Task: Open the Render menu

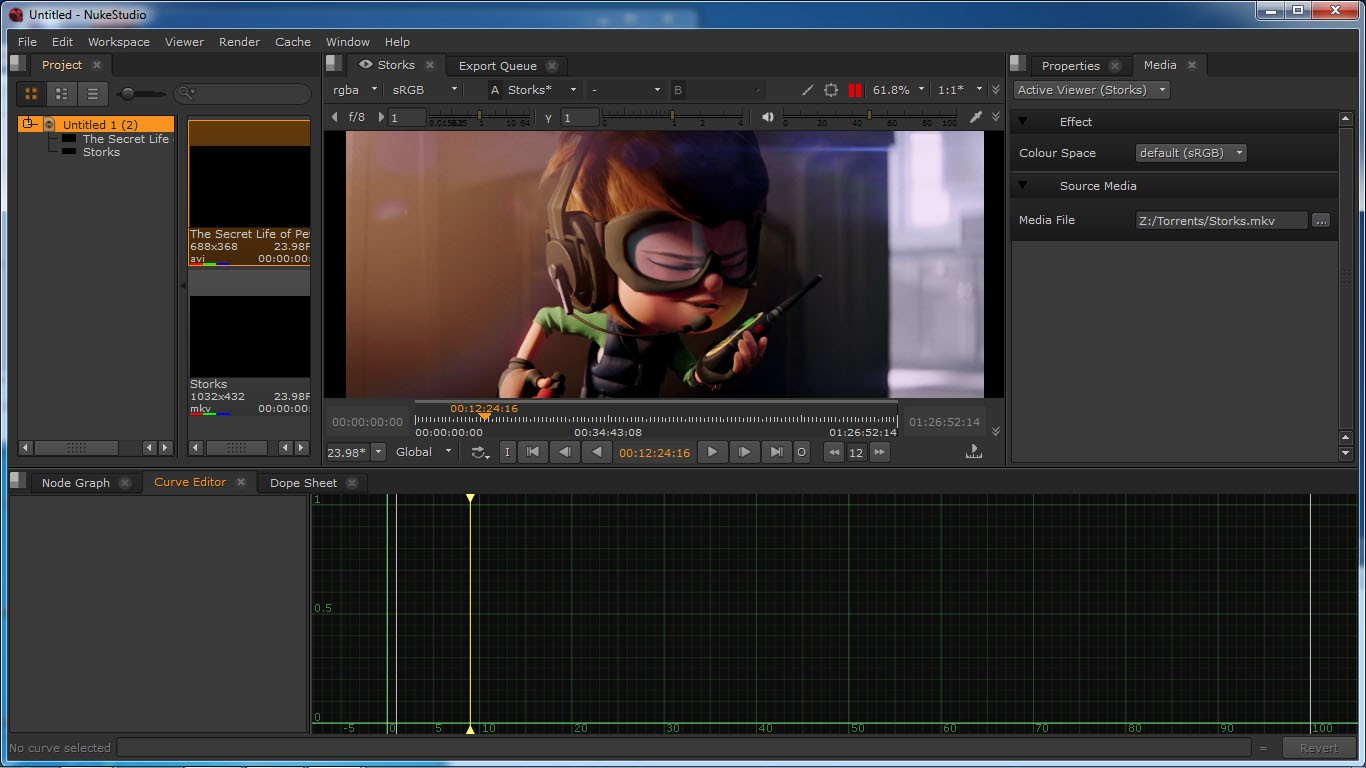Action: tap(239, 42)
